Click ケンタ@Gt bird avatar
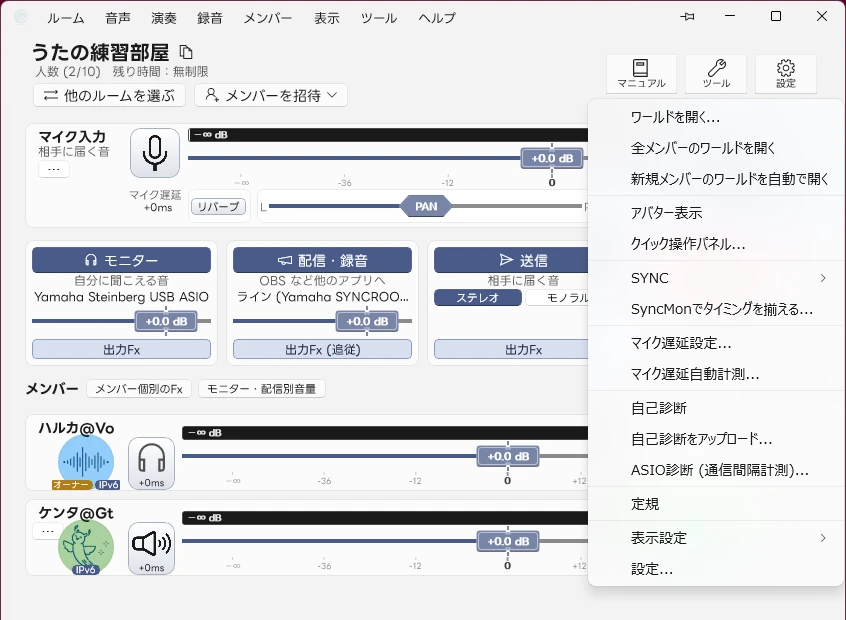This screenshot has height=620, width=846. click(85, 547)
